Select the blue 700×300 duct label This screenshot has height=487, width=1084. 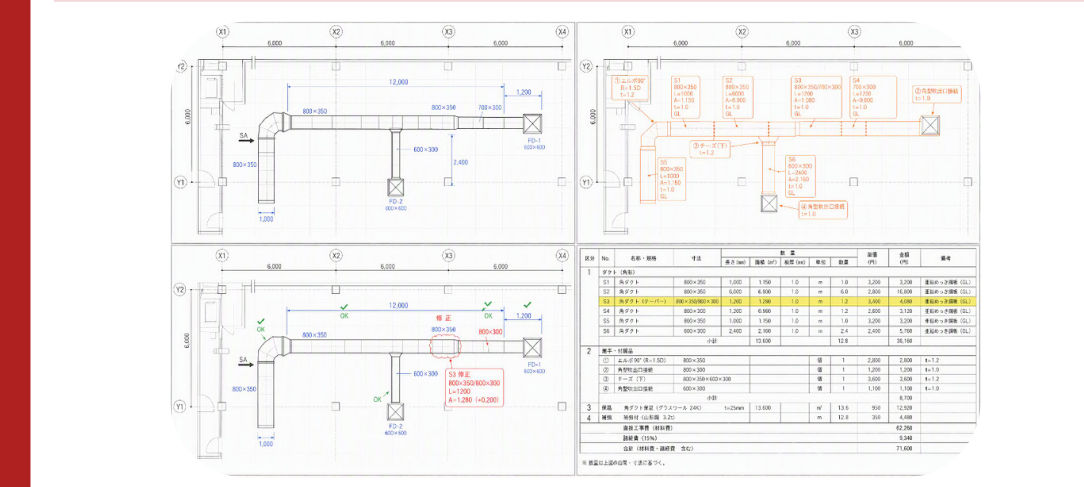pyautogui.click(x=491, y=108)
